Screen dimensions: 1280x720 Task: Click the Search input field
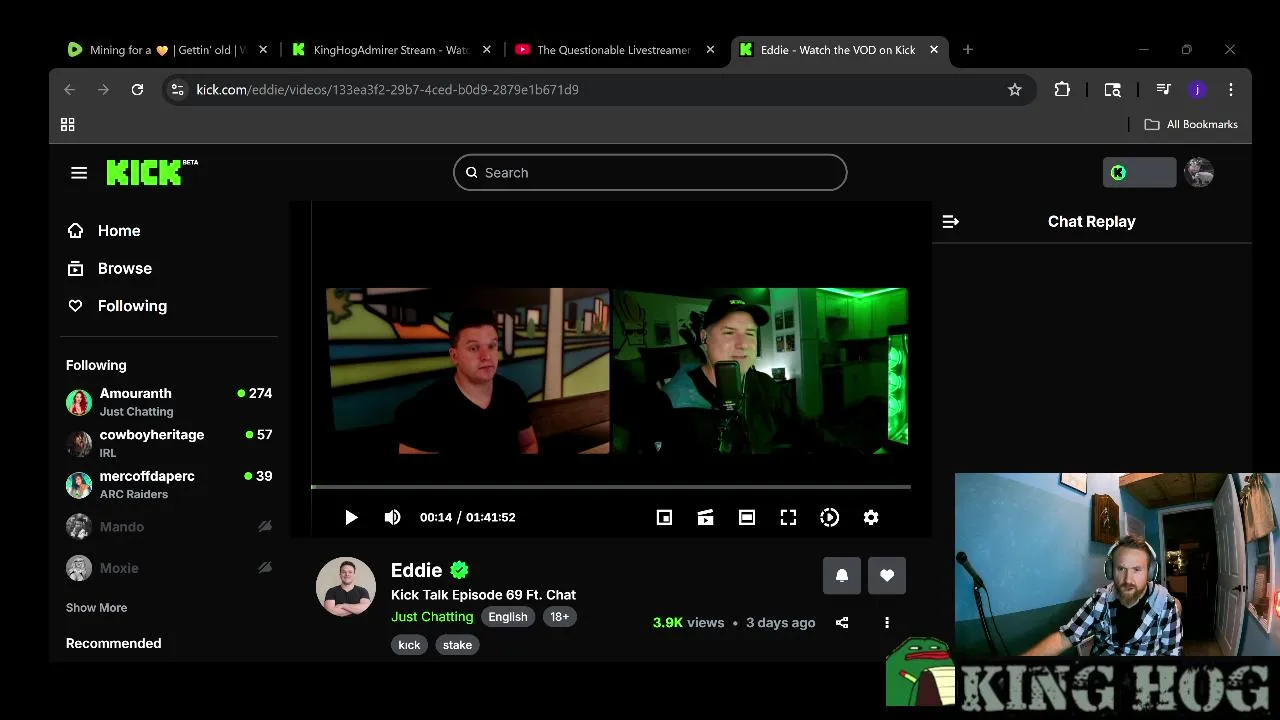(x=650, y=173)
